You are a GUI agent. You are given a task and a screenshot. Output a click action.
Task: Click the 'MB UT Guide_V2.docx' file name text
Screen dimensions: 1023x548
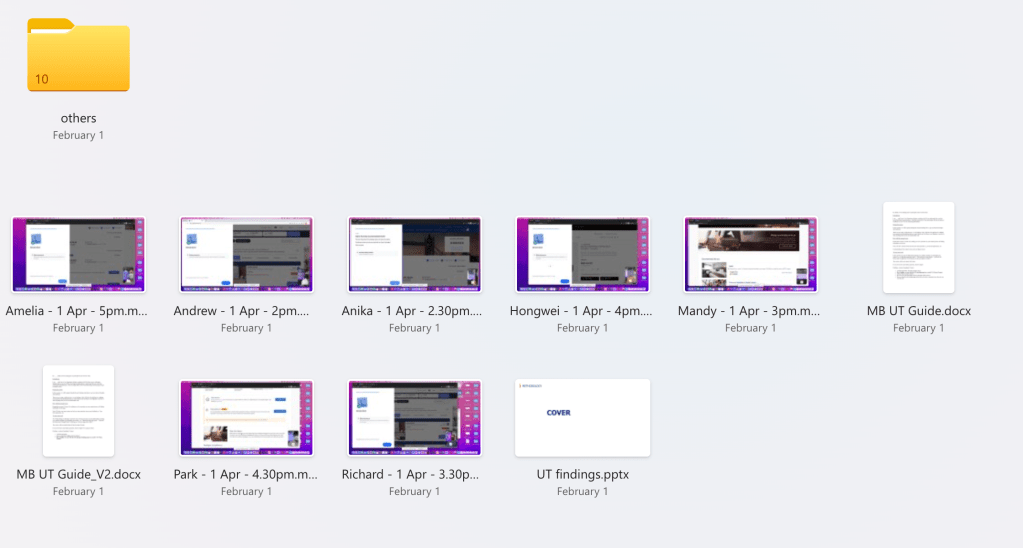pos(78,474)
